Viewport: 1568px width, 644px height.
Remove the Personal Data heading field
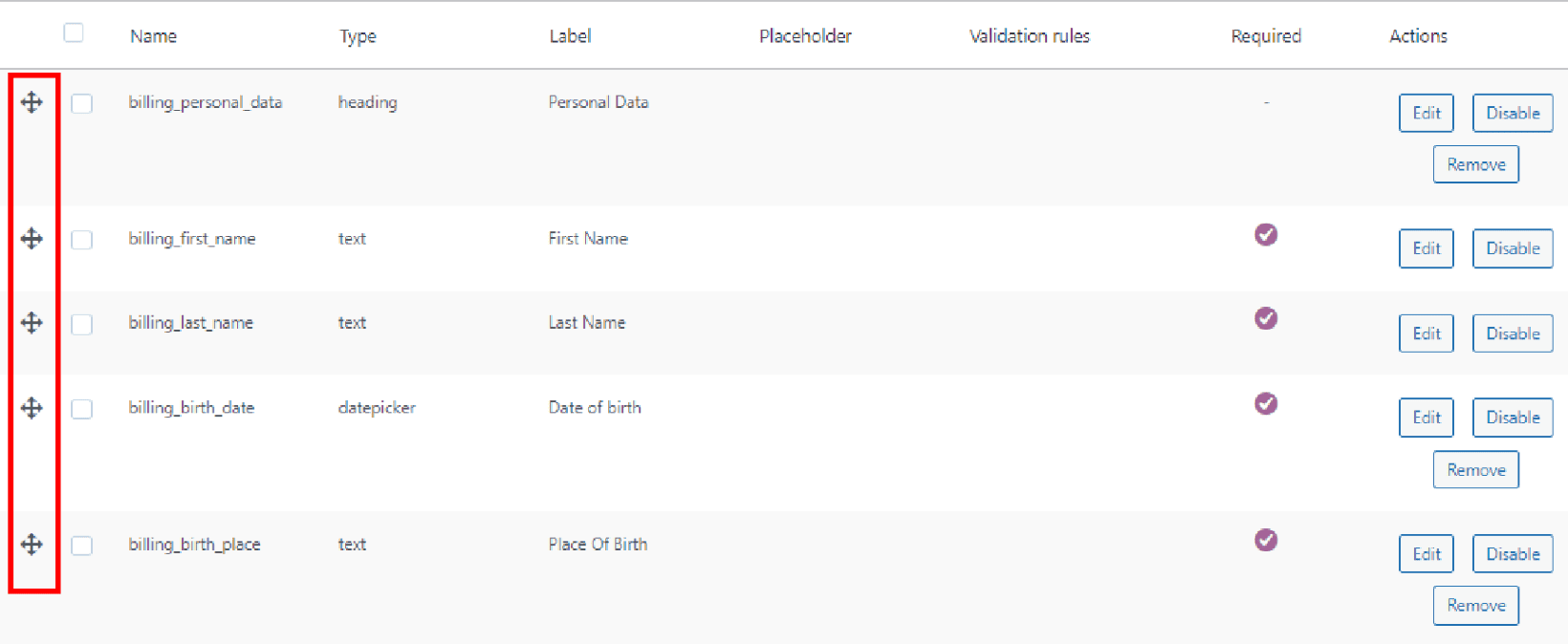coord(1475,163)
